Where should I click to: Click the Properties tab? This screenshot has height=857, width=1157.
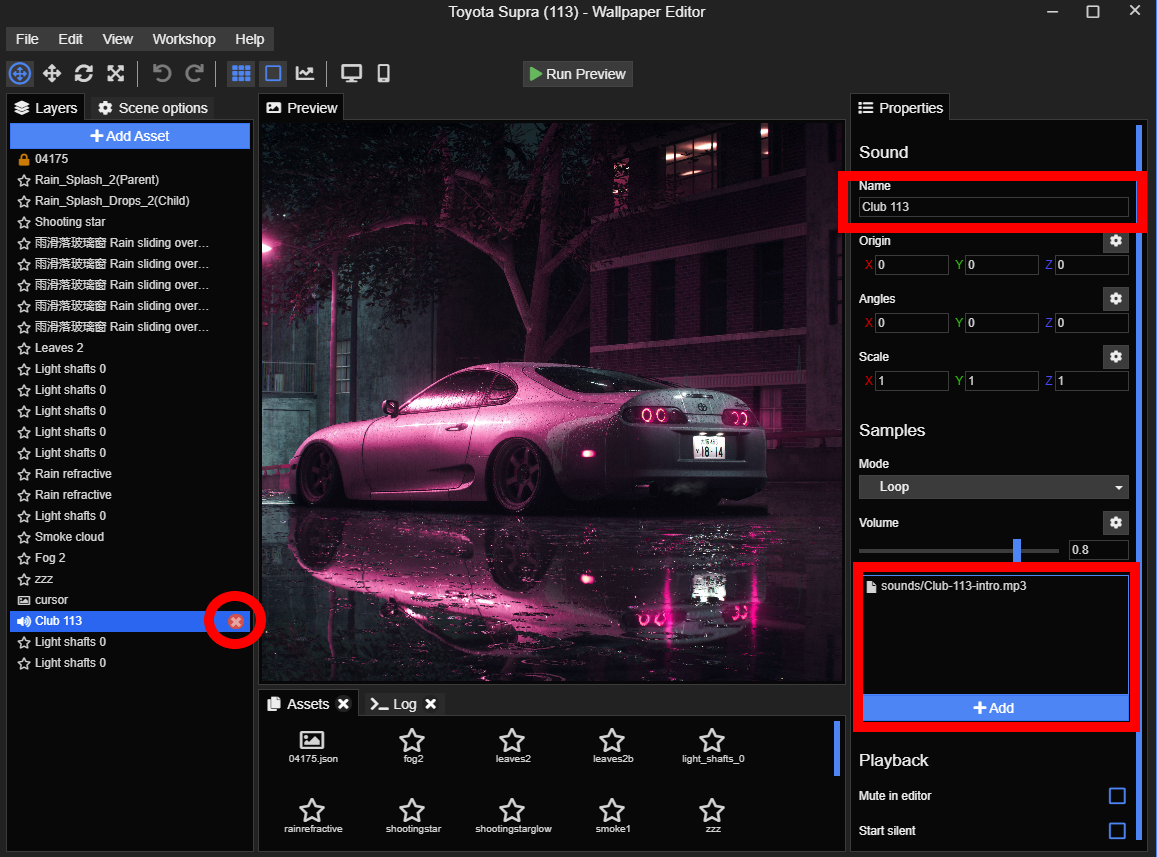click(x=900, y=108)
